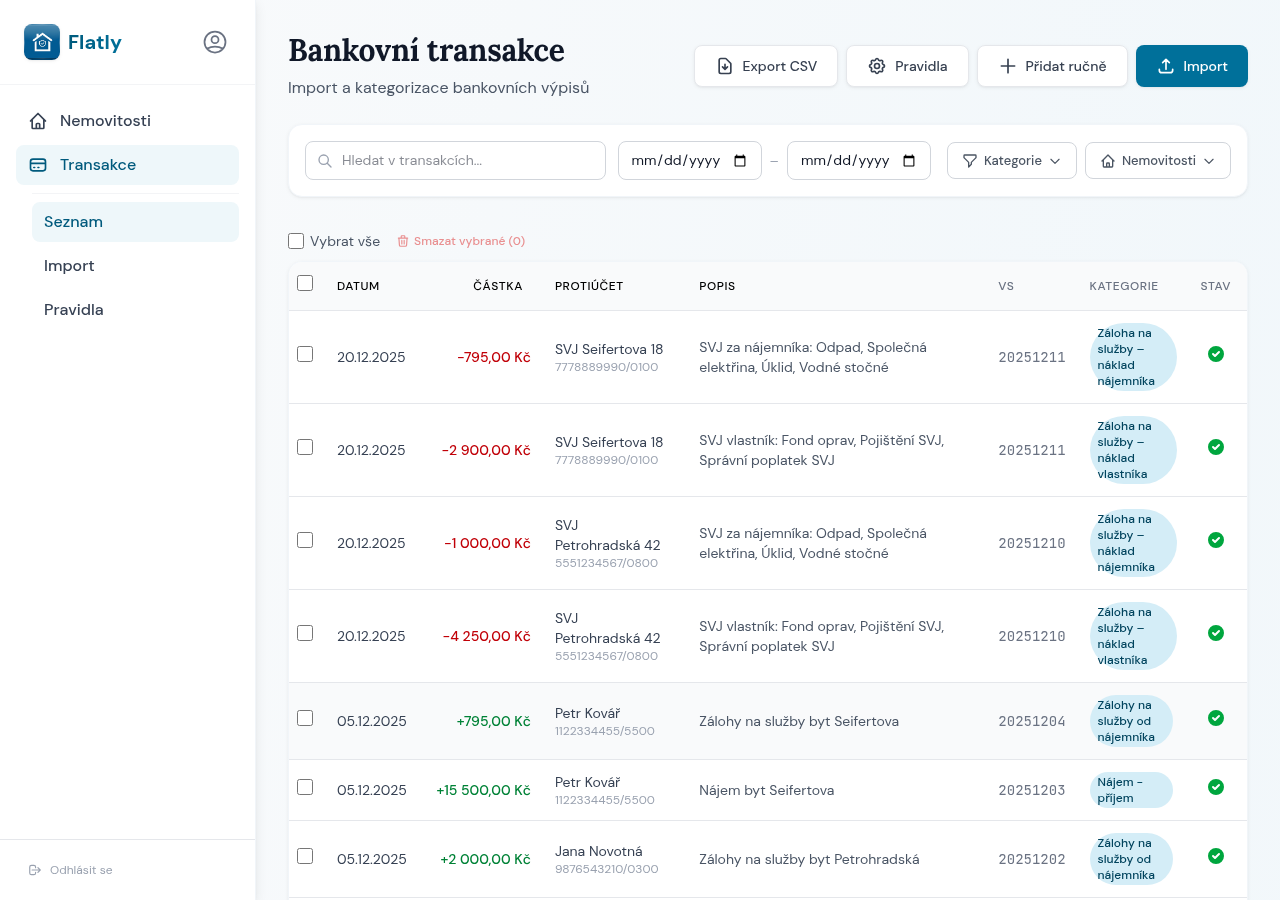
Task: Check the row for Petr Kovář rent payment
Action: [x=305, y=787]
